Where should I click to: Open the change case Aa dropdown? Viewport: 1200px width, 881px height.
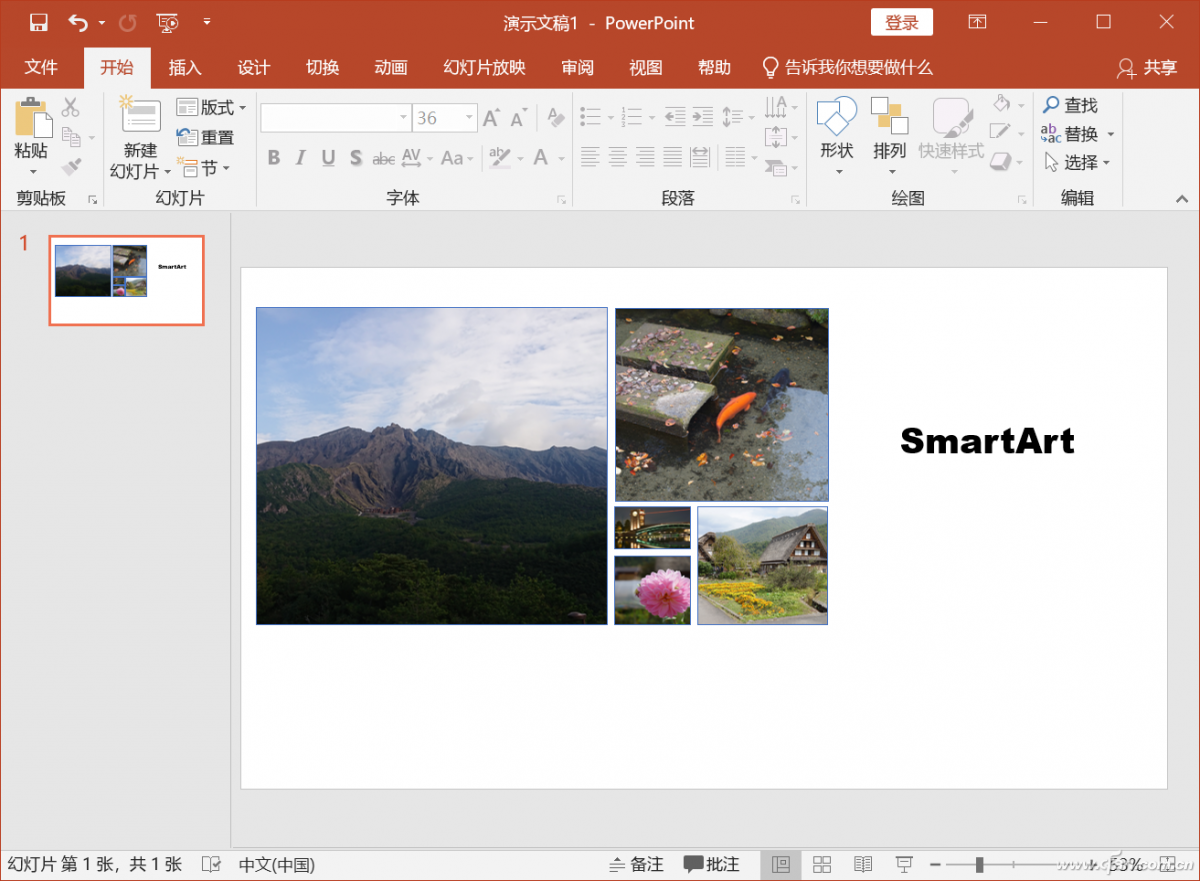[x=457, y=157]
